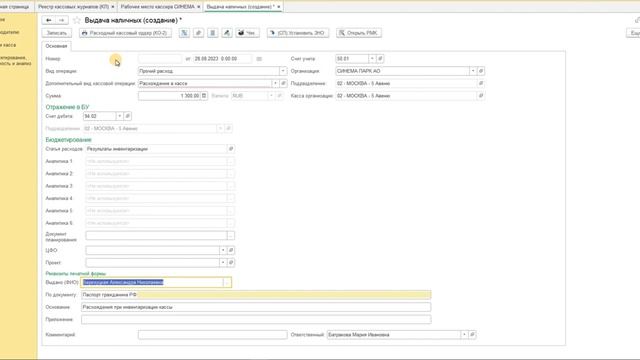The image size is (640, 360).
Task: Open linked record of Дополнительный вид кассовой операции
Action: tap(283, 83)
